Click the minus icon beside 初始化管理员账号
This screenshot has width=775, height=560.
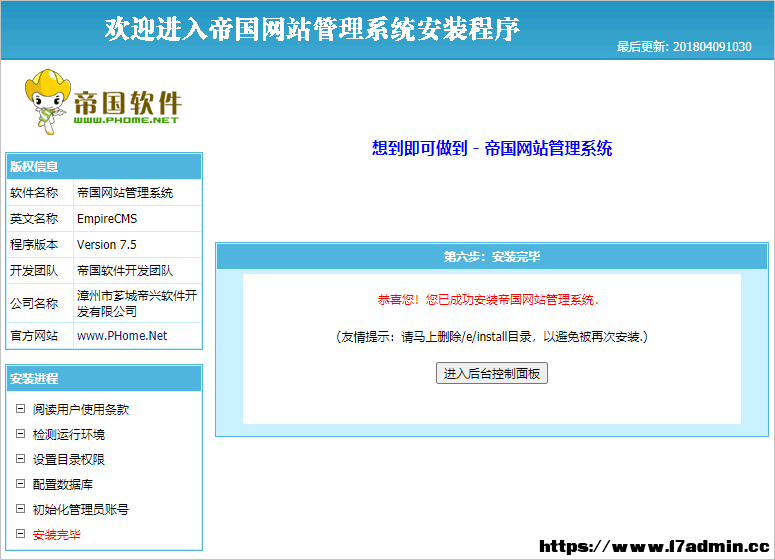[x=20, y=509]
